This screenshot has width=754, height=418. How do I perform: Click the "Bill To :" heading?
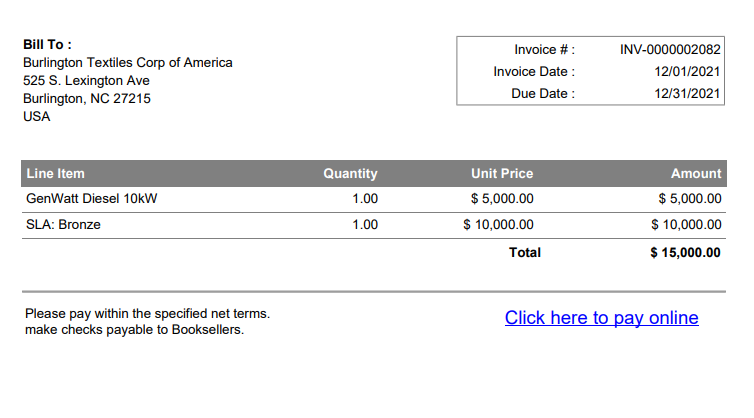tap(47, 45)
